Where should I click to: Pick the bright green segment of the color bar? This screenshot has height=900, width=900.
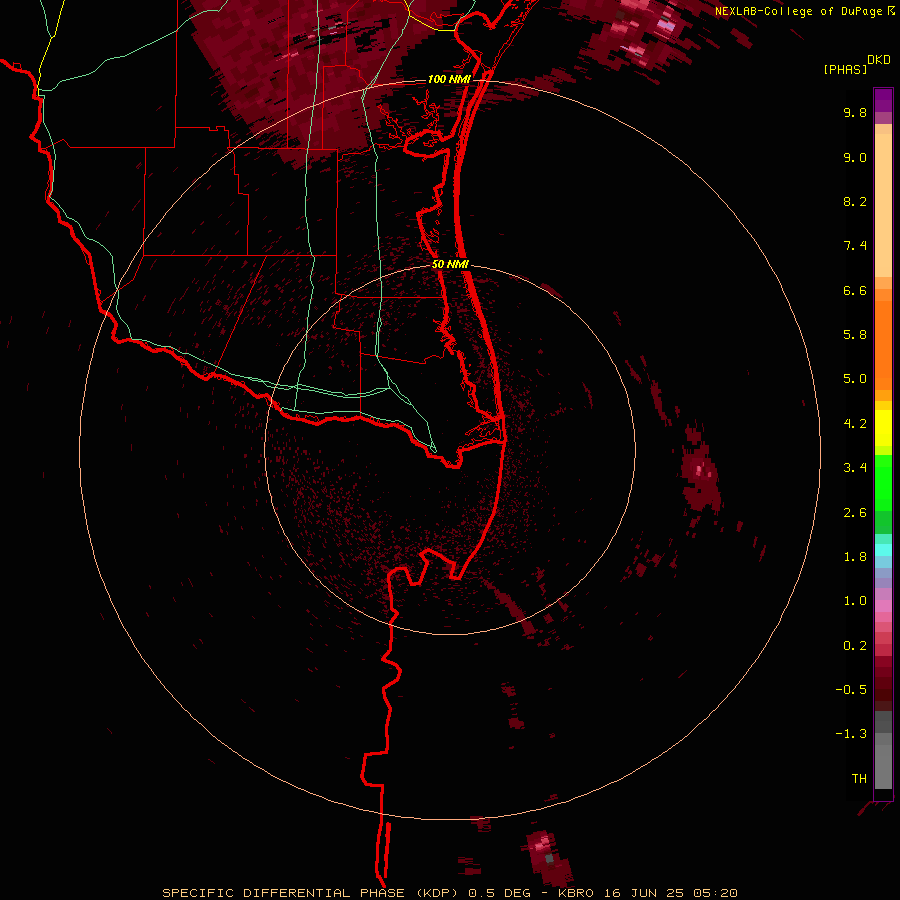tap(883, 483)
